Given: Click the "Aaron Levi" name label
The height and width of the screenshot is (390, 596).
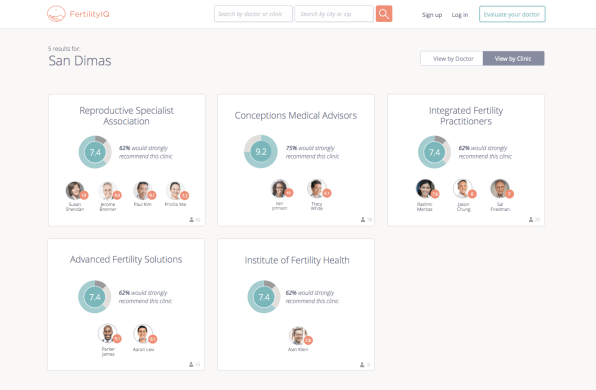Looking at the screenshot, I should click(x=143, y=349).
